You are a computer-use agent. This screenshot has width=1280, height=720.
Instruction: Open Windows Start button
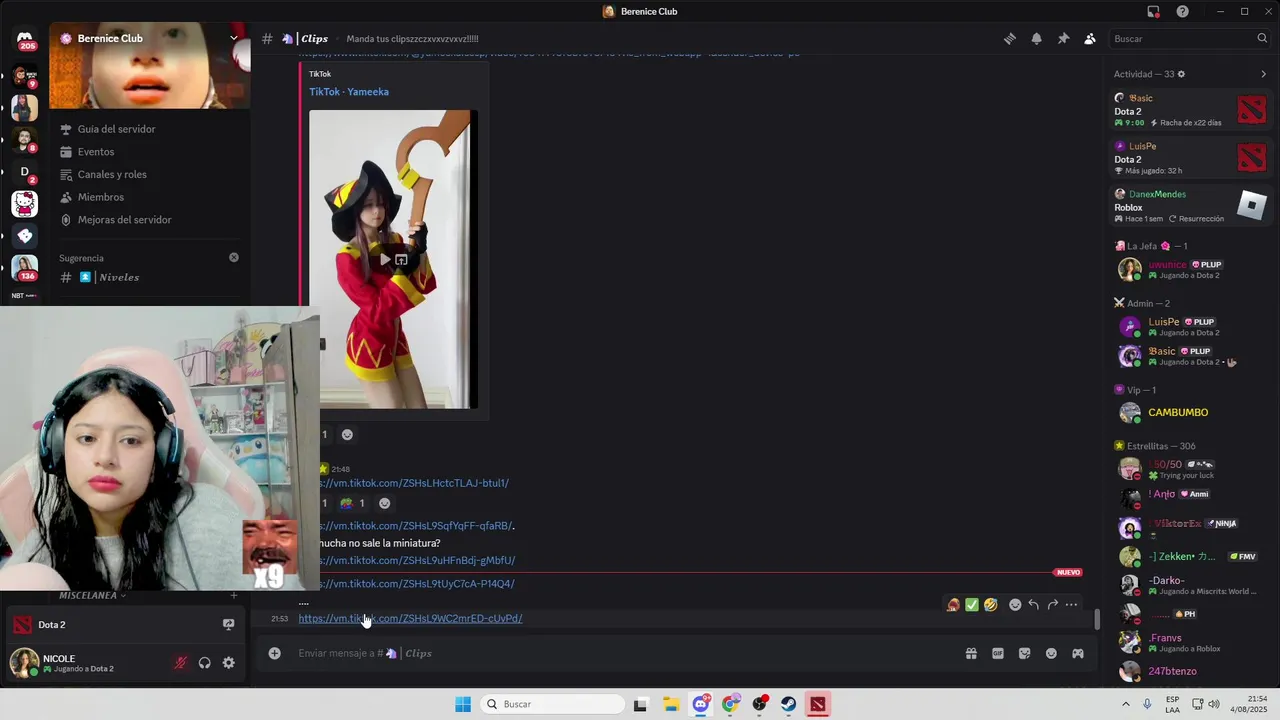(x=463, y=704)
